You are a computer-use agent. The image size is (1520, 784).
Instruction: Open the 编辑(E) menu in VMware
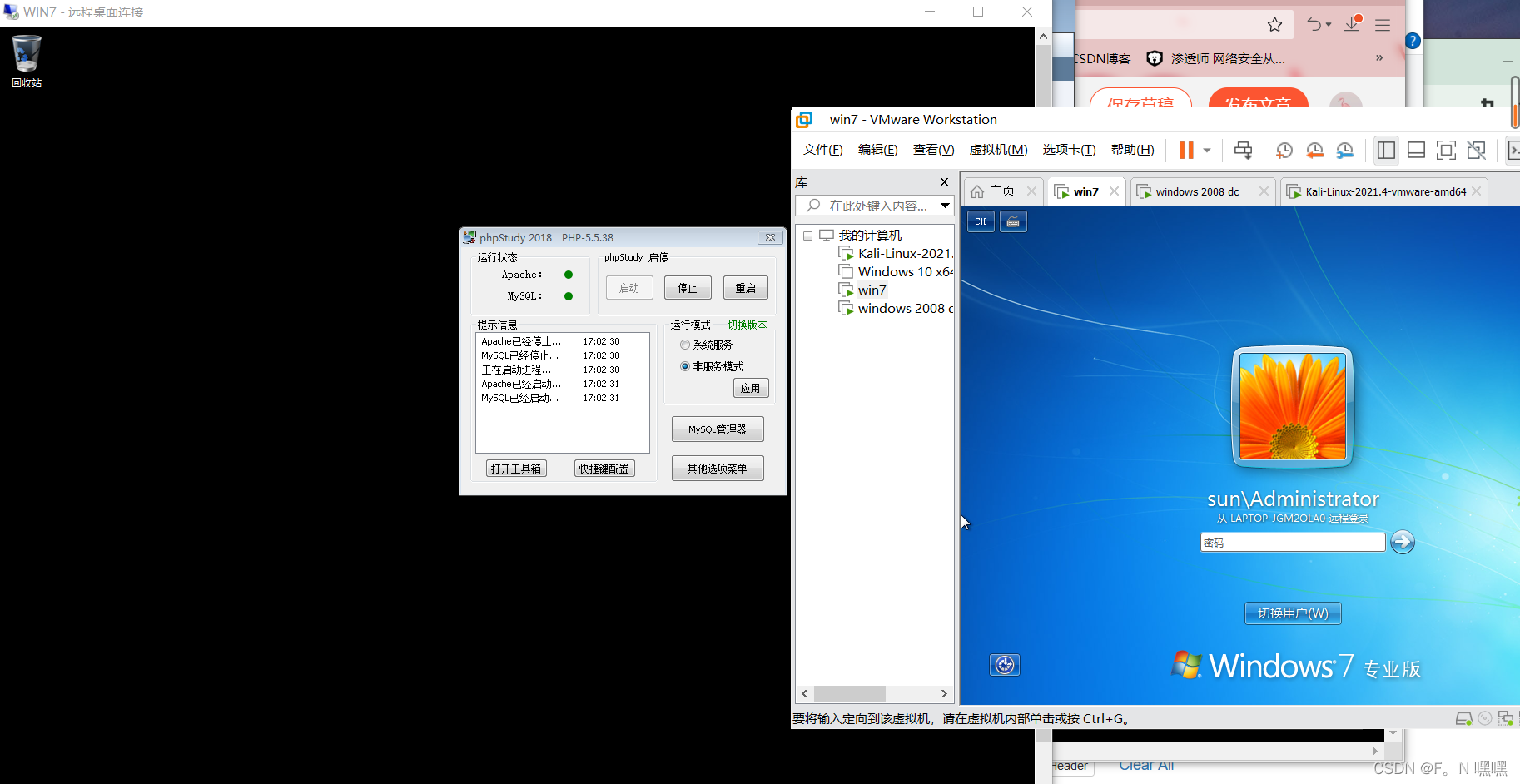pyautogui.click(x=877, y=150)
